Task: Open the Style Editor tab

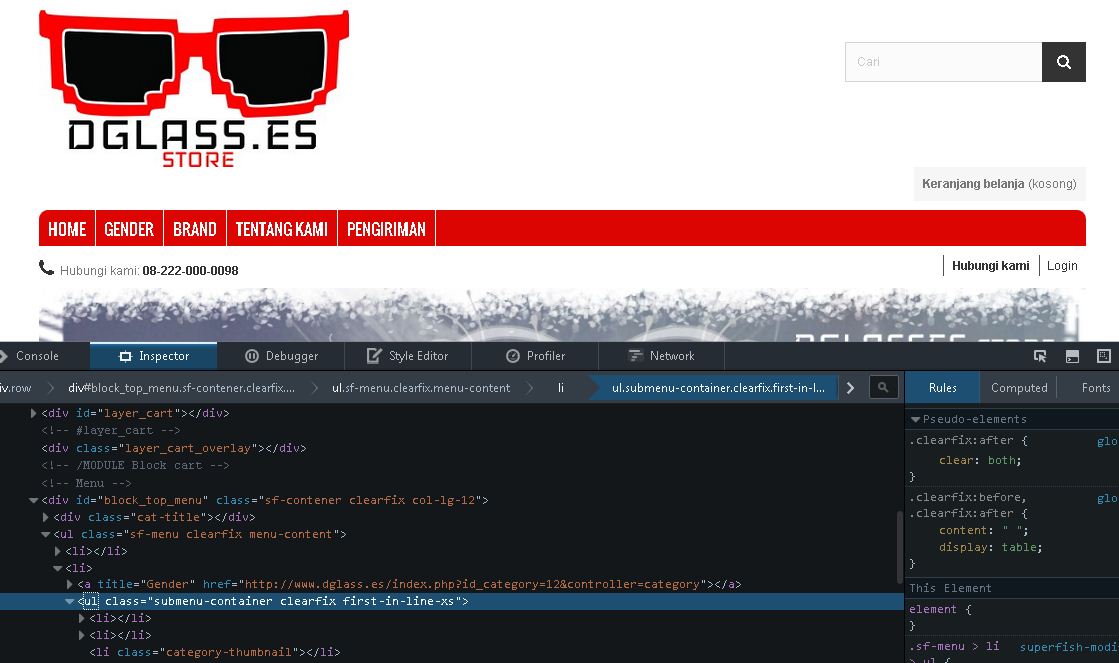Action: [407, 356]
